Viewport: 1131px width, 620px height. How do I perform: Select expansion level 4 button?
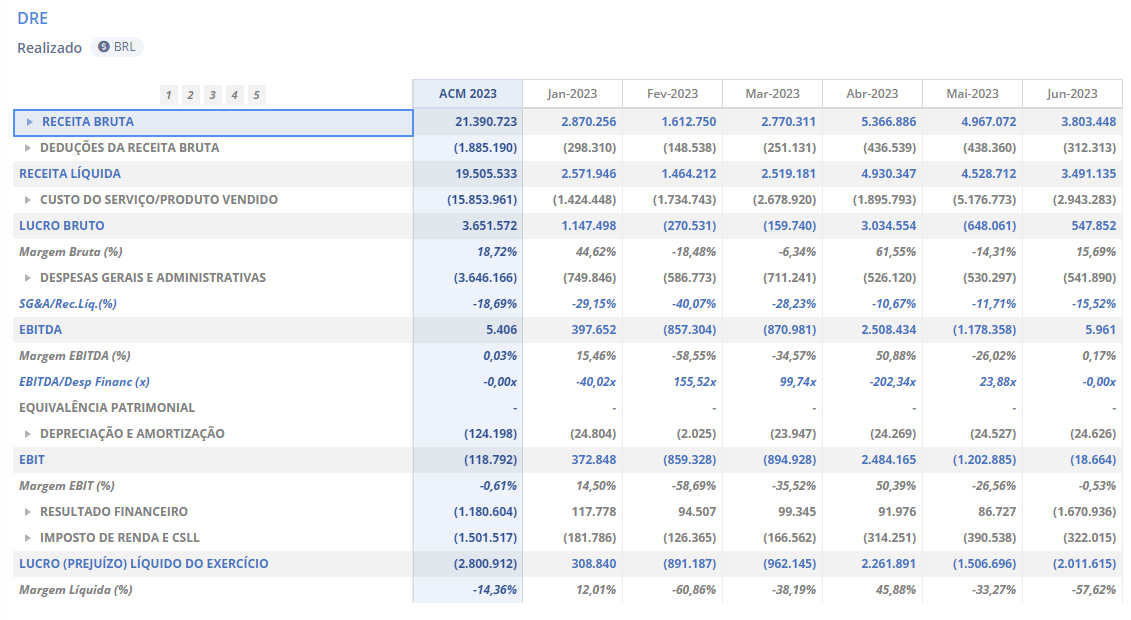234,95
